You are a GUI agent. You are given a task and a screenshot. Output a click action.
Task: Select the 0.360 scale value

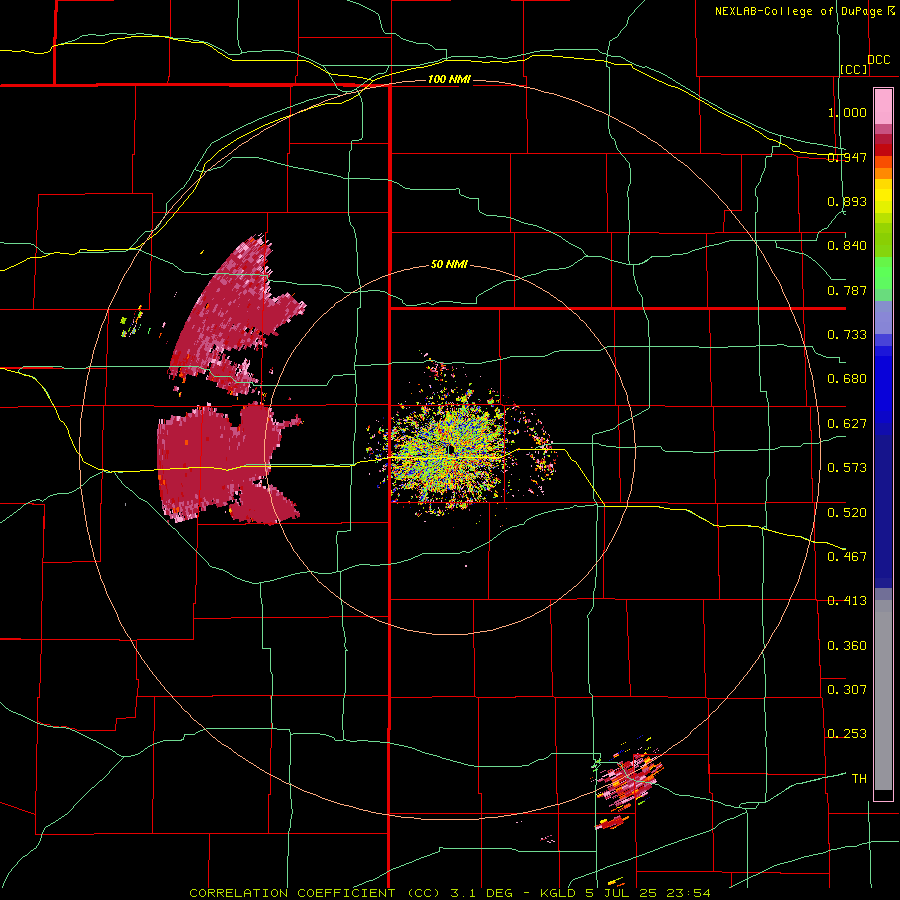(847, 646)
